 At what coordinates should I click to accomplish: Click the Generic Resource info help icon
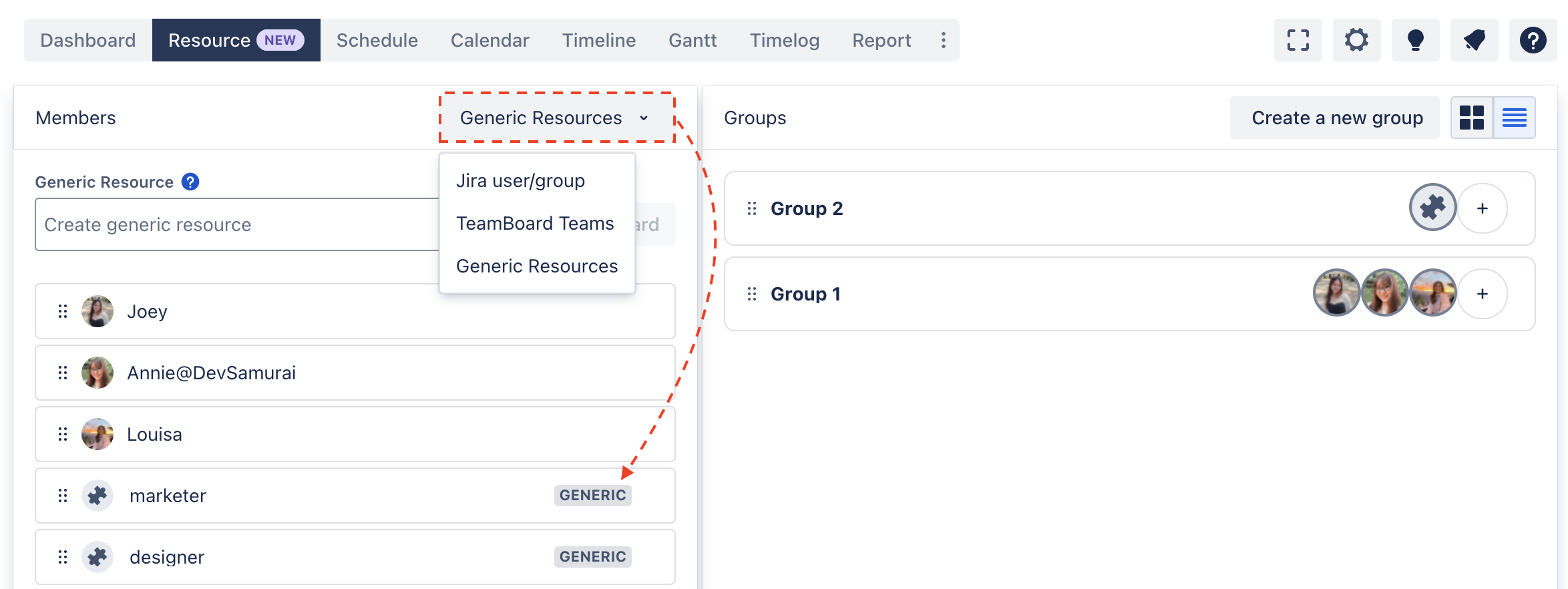[190, 182]
